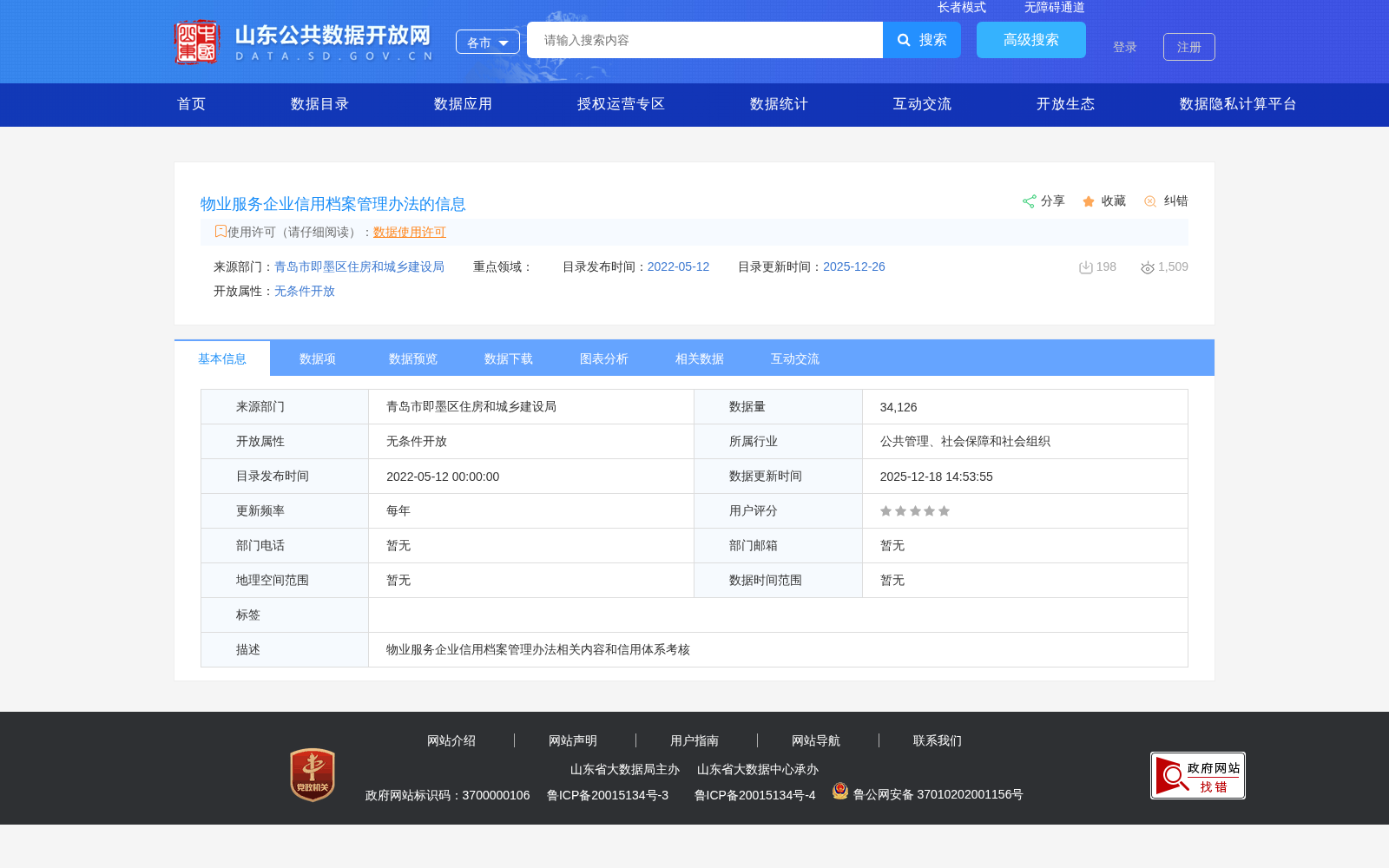
Task: Open the 联系我们 footer link
Action: [938, 740]
